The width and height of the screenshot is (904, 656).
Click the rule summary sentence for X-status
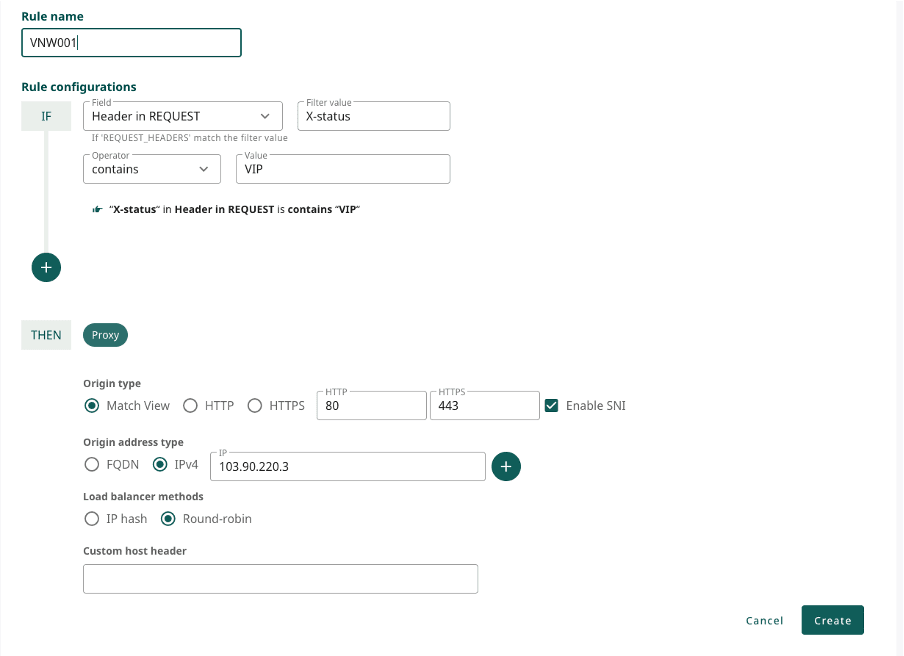[x=234, y=209]
